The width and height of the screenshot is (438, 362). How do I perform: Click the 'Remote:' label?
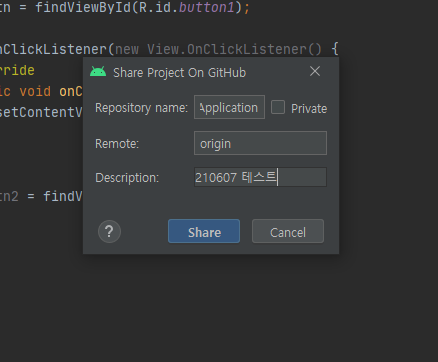[117, 144]
